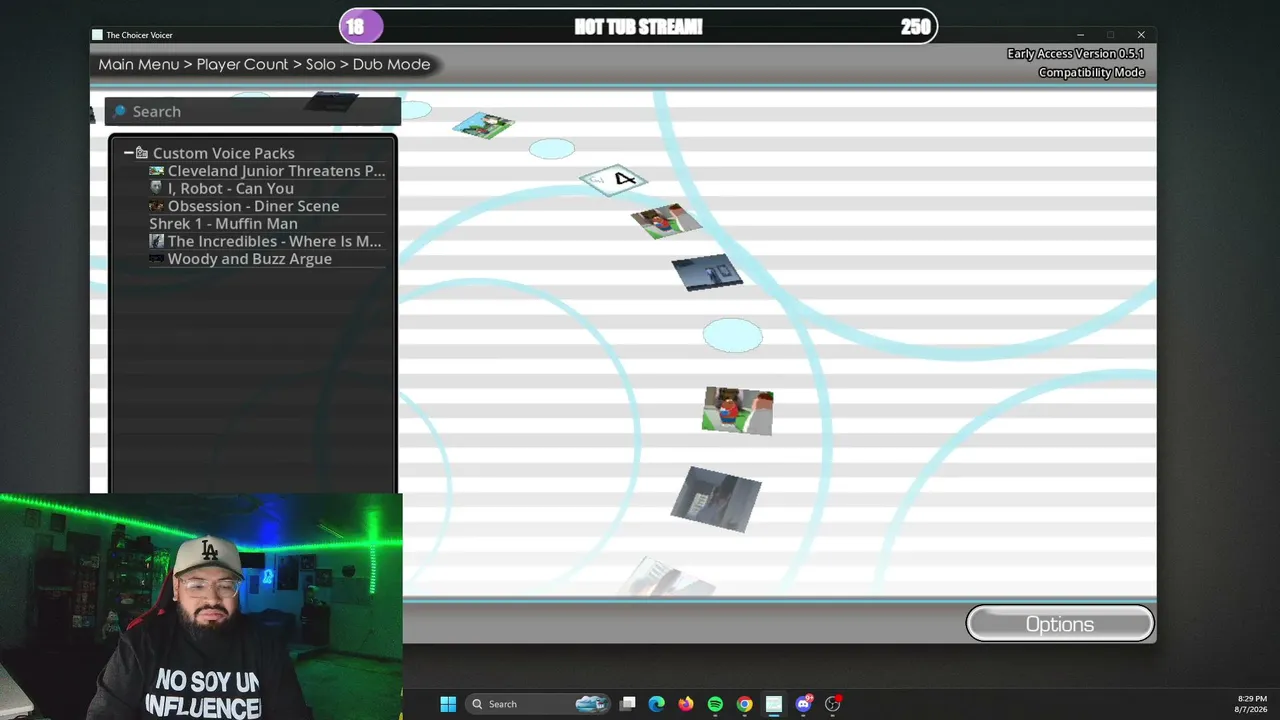Image resolution: width=1280 pixels, height=720 pixels.
Task: Open the Windows Start menu
Action: point(448,704)
